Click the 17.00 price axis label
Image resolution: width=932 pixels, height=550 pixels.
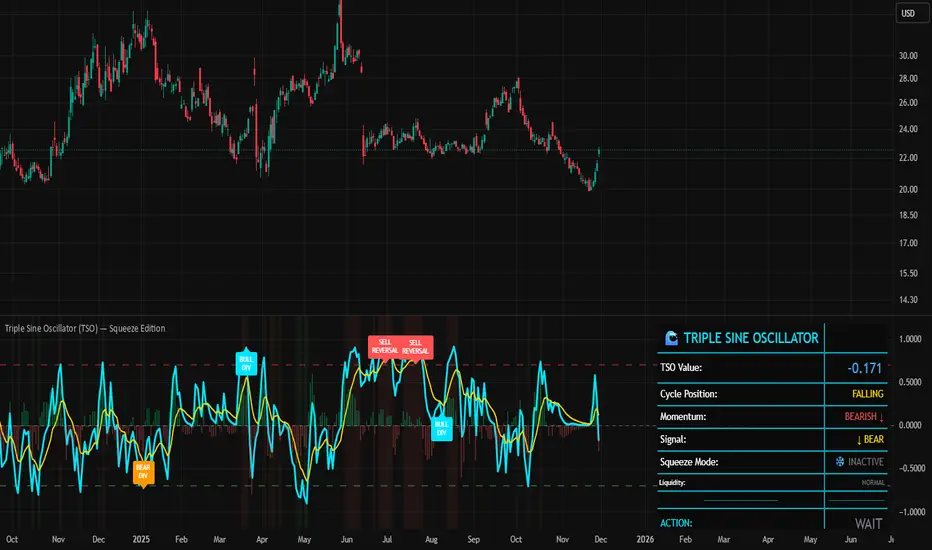[908, 243]
